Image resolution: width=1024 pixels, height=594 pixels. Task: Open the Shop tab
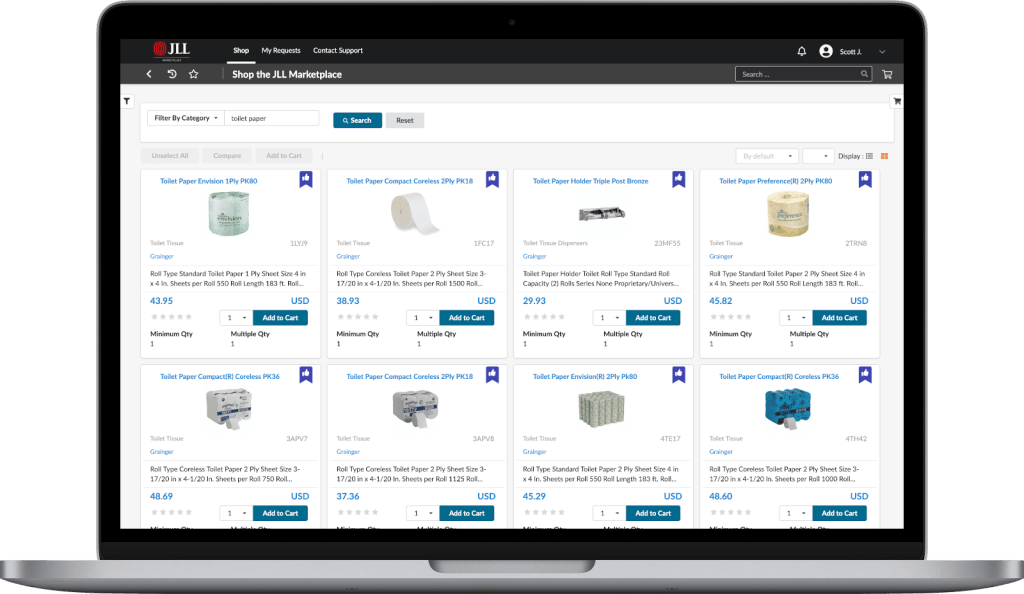[x=241, y=50]
